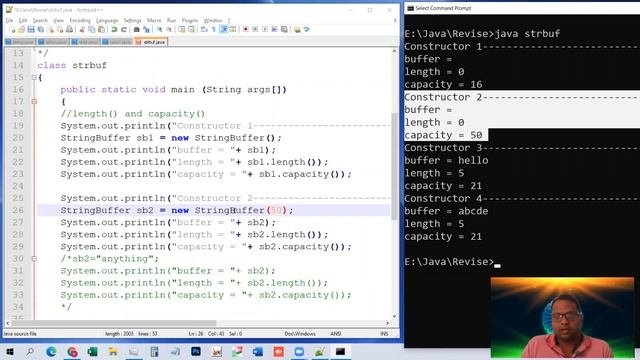Click the Replace toolbar icon

[x=146, y=29]
